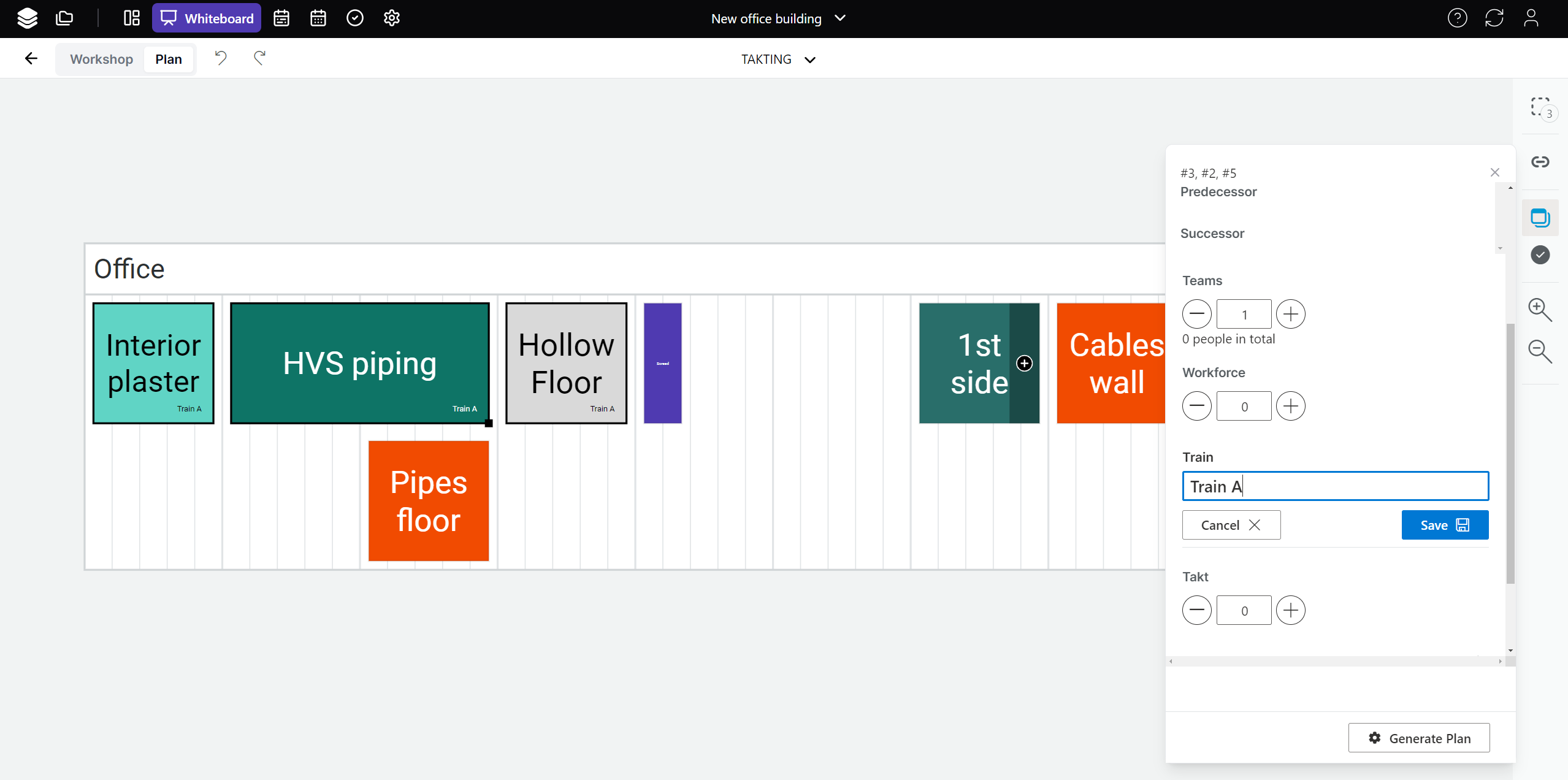Open the settings gear in top bar

392,18
